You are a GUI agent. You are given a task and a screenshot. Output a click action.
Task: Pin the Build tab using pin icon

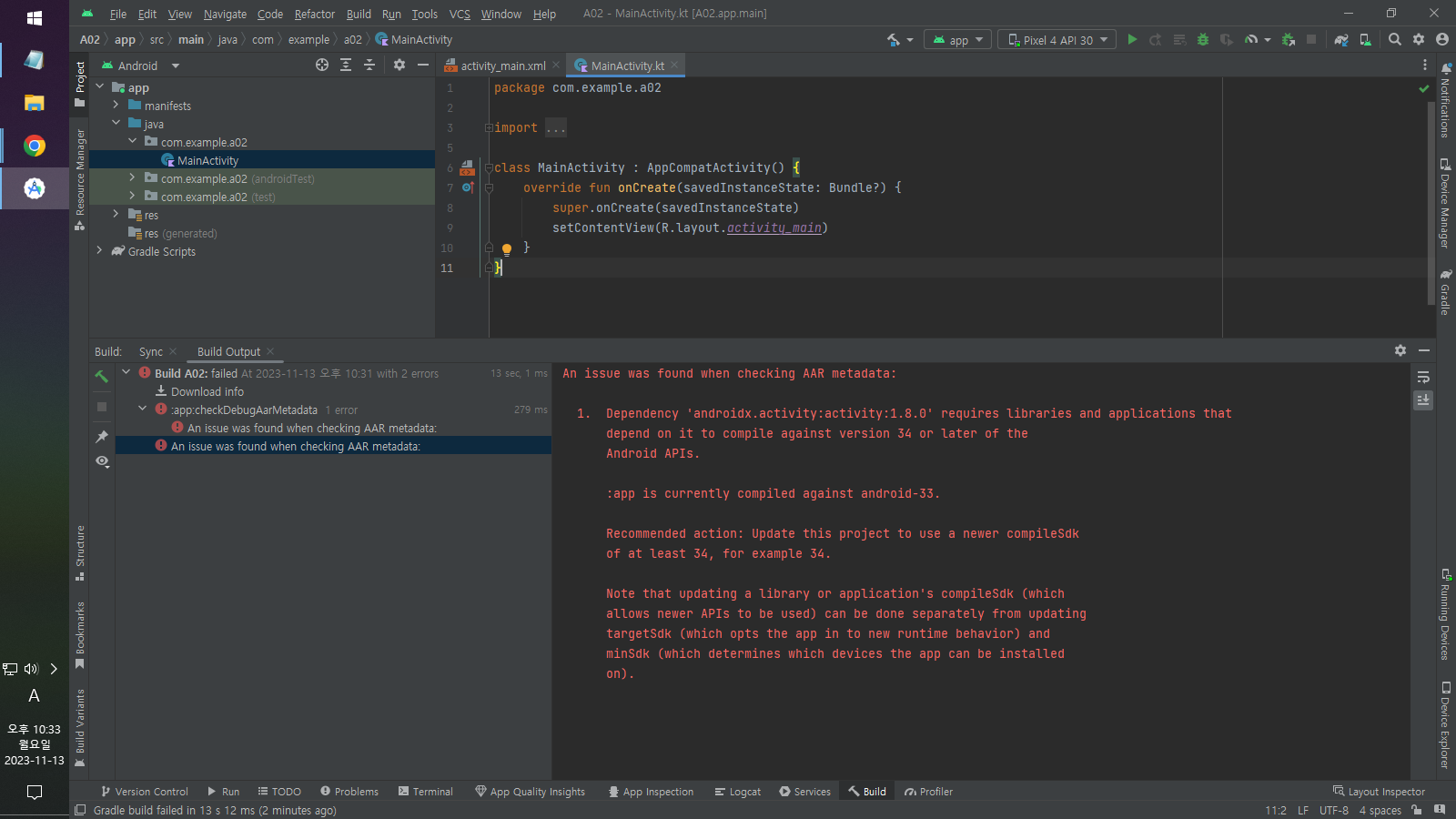pos(102,437)
